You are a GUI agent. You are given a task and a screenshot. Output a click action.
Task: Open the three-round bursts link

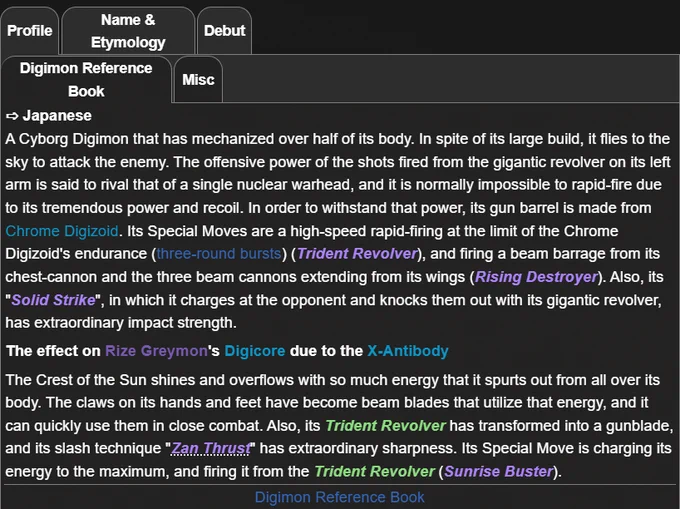click(219, 254)
